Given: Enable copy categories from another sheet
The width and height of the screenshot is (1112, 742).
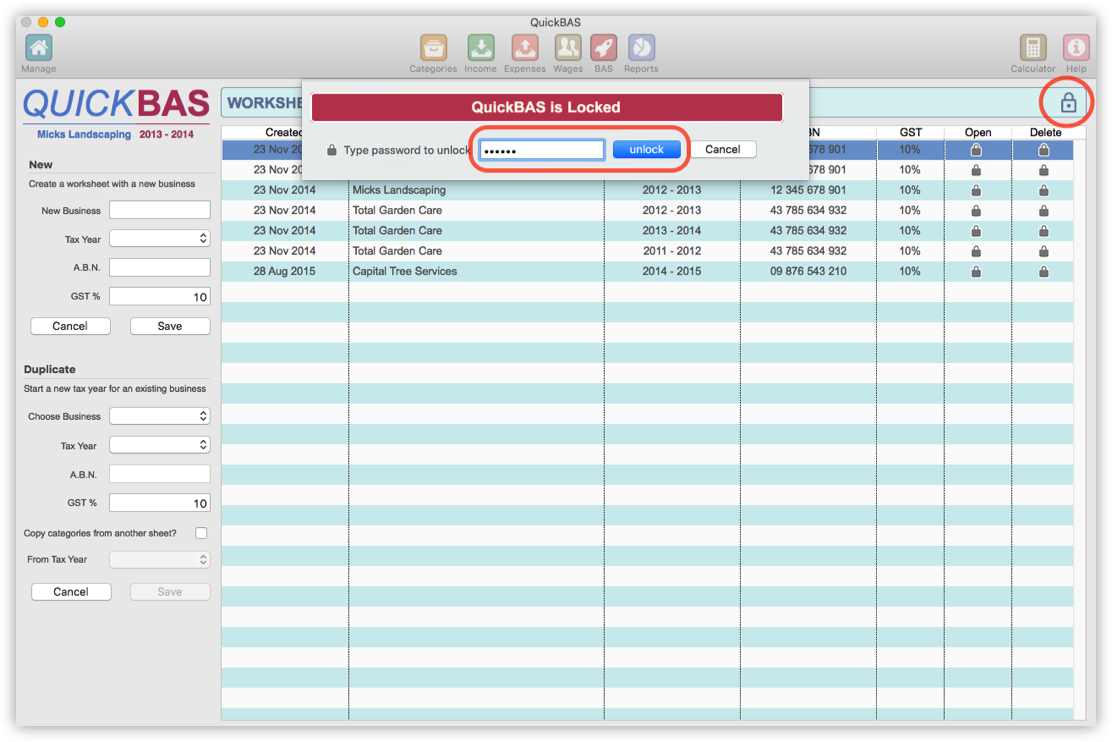Looking at the screenshot, I should point(201,533).
